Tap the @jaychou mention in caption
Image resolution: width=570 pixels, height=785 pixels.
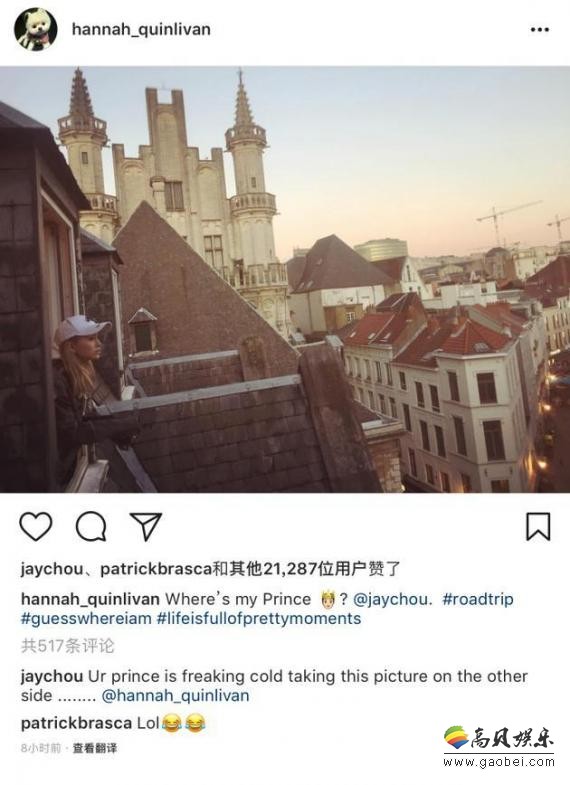(391, 599)
